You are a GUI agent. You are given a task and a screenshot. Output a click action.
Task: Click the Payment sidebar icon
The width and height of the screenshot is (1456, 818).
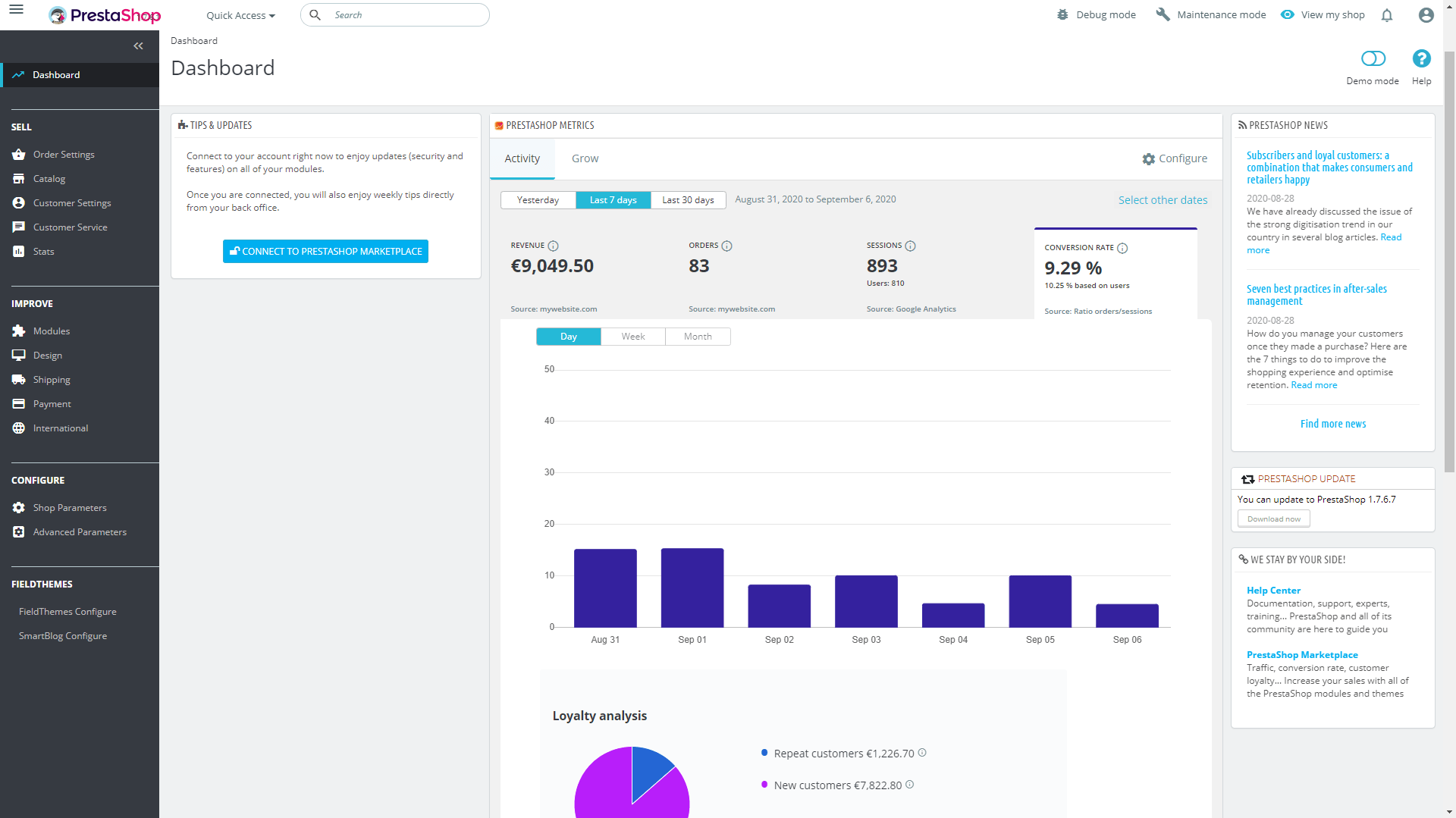click(x=18, y=403)
